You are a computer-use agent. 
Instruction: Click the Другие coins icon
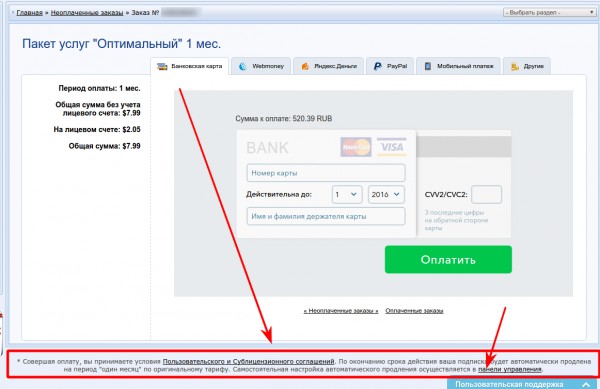pyautogui.click(x=515, y=66)
